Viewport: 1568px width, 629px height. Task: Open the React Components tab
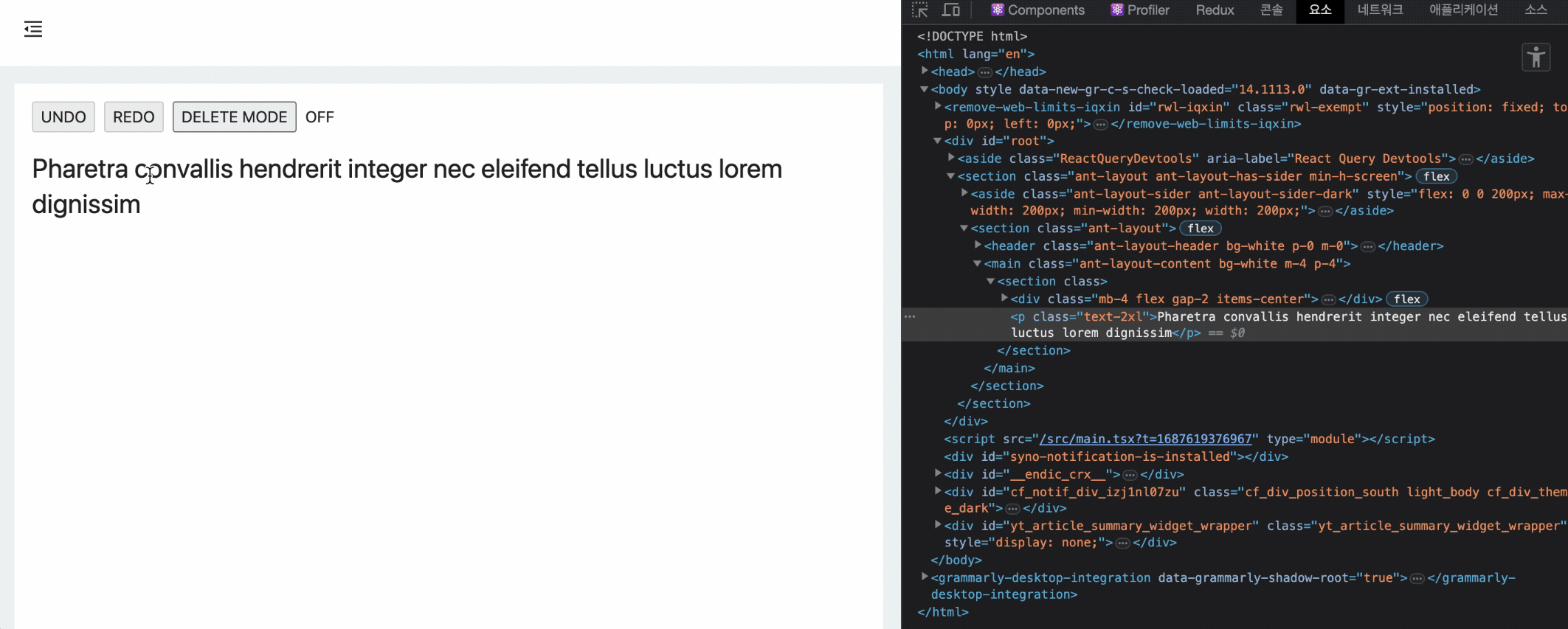1038,10
